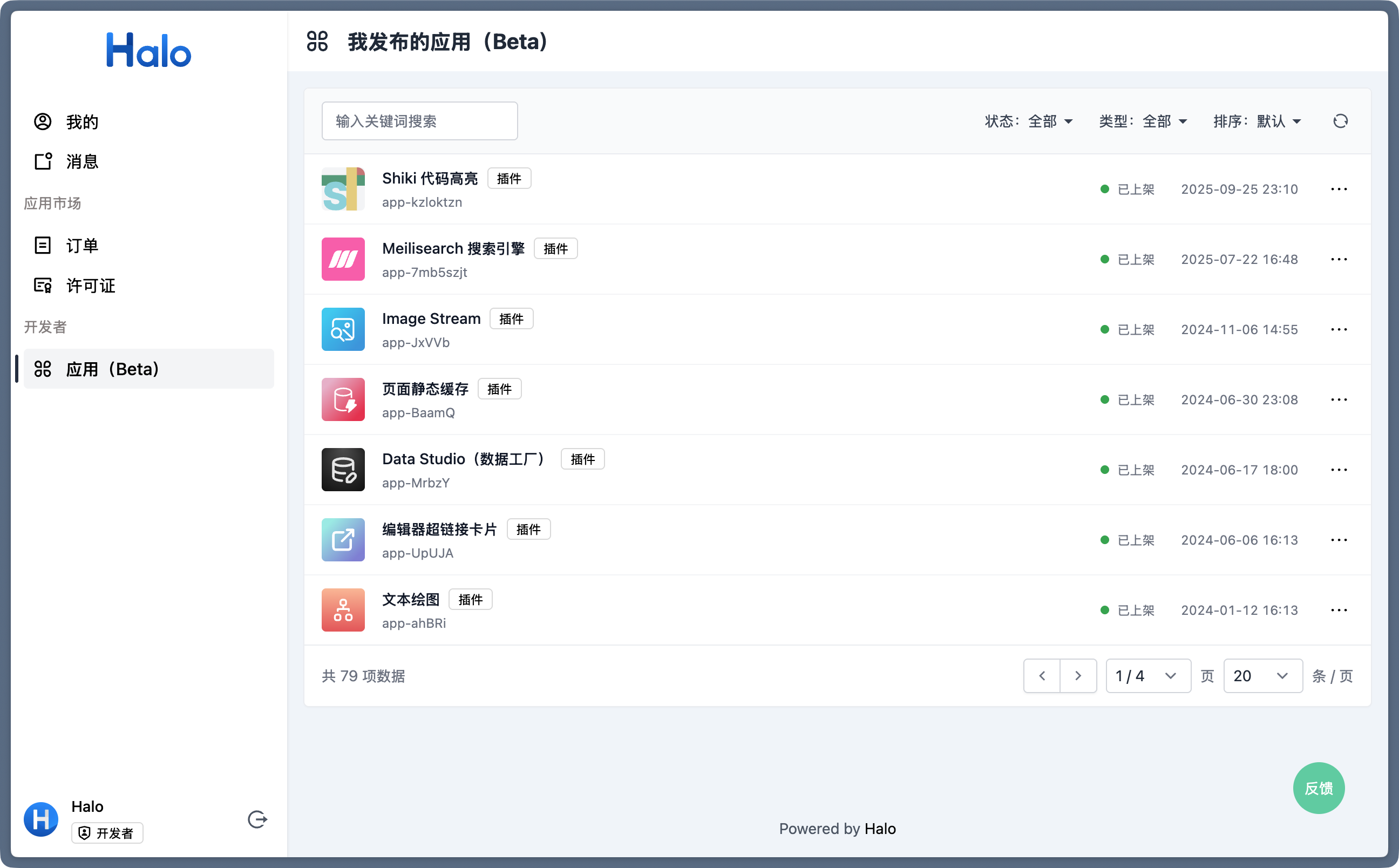The height and width of the screenshot is (868, 1399).
Task: Expand the 类型 type filter dropdown
Action: (x=1143, y=121)
